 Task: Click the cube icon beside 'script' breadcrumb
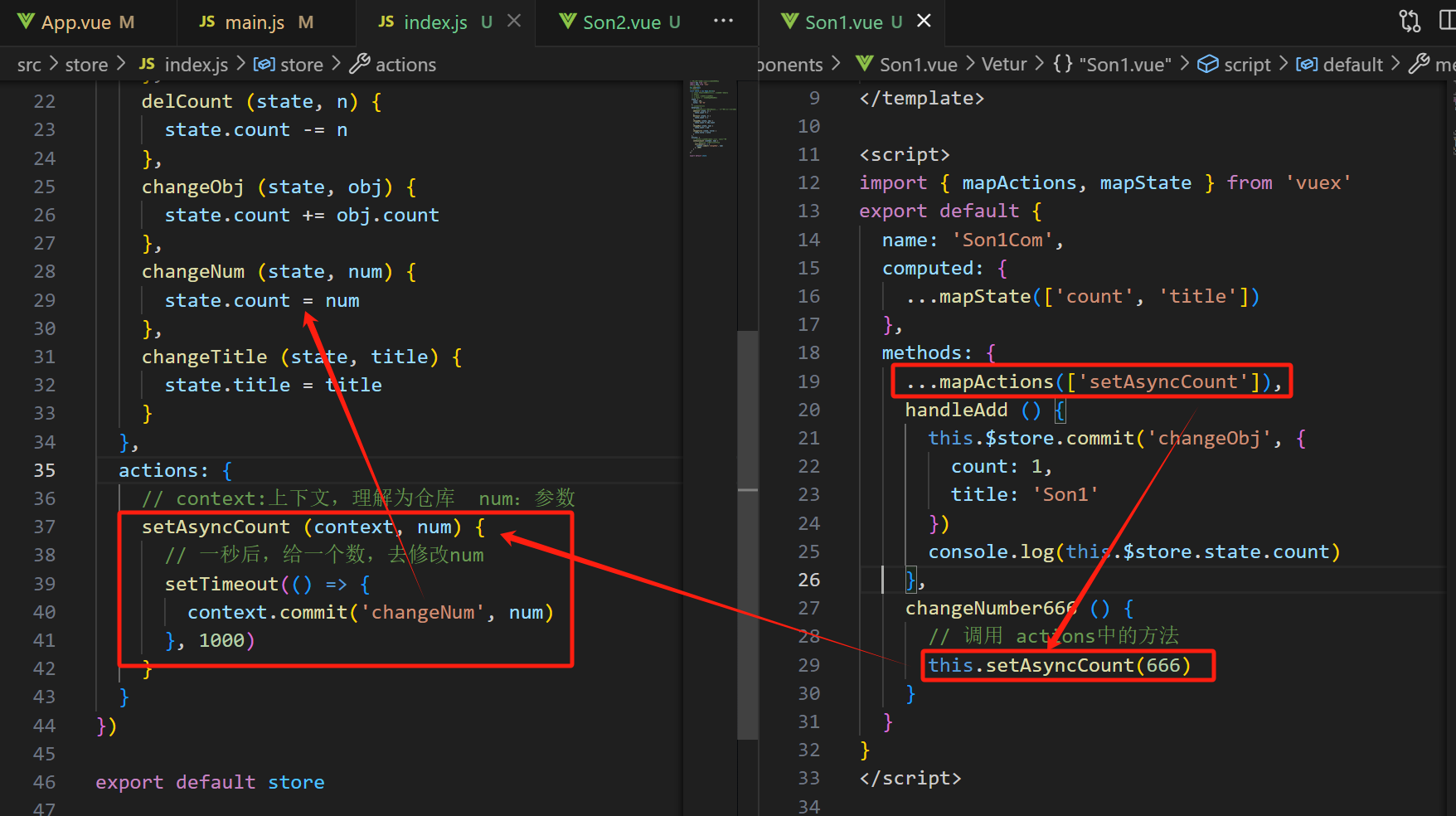(1208, 64)
